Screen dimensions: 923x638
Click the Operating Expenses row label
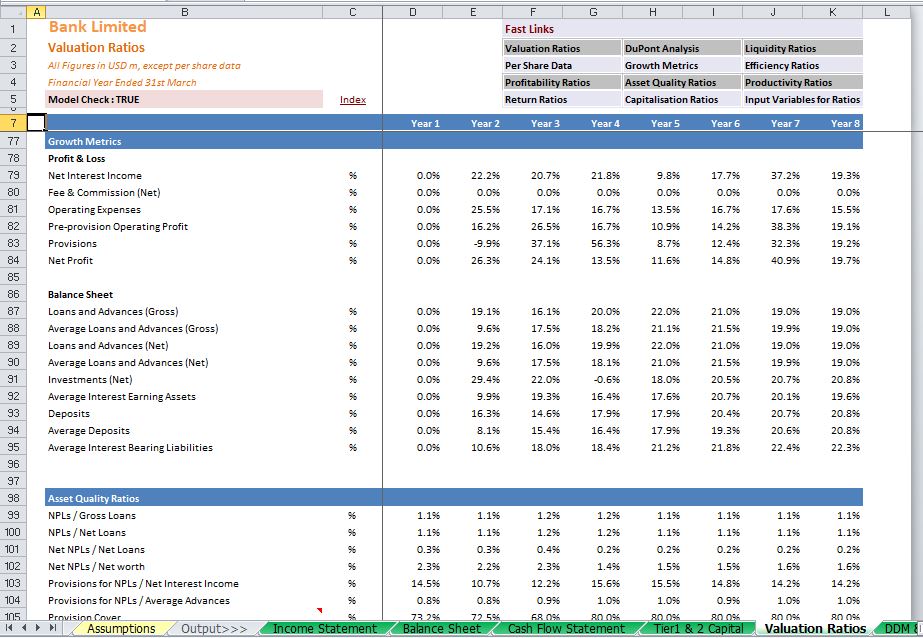[94, 210]
